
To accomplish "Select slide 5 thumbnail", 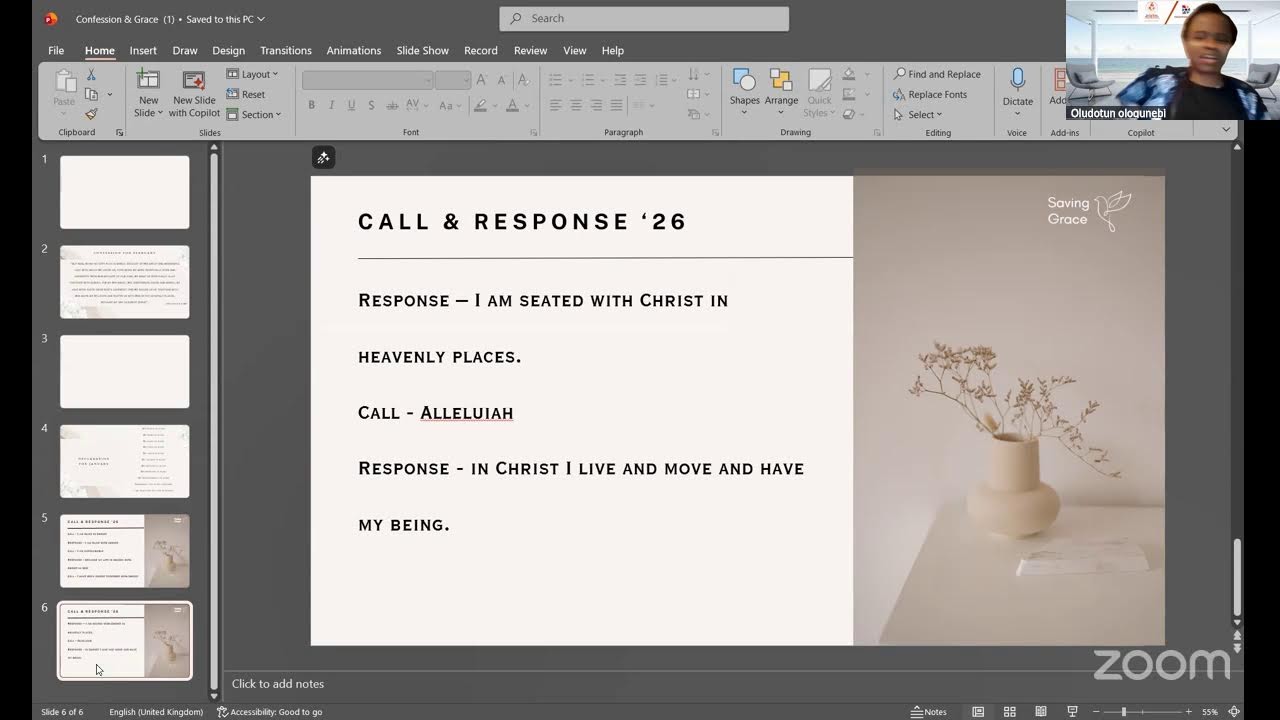I will tap(125, 551).
